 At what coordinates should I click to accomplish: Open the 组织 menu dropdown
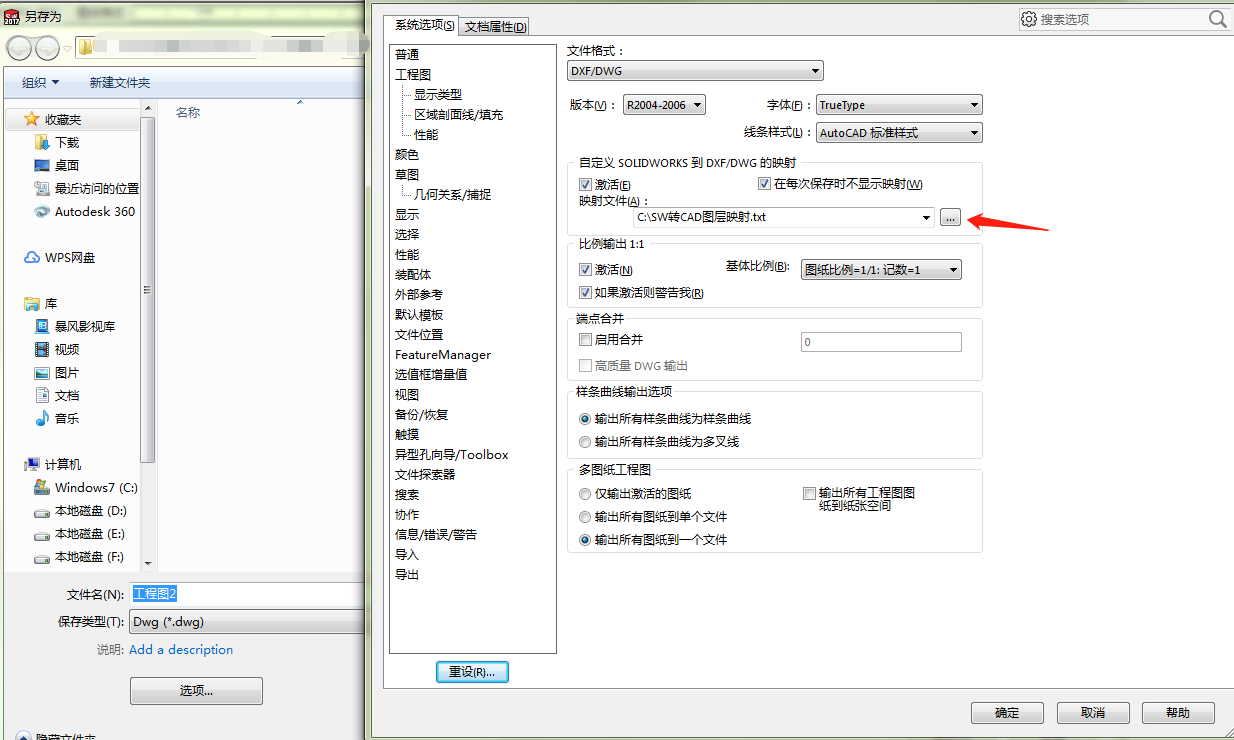tap(41, 82)
